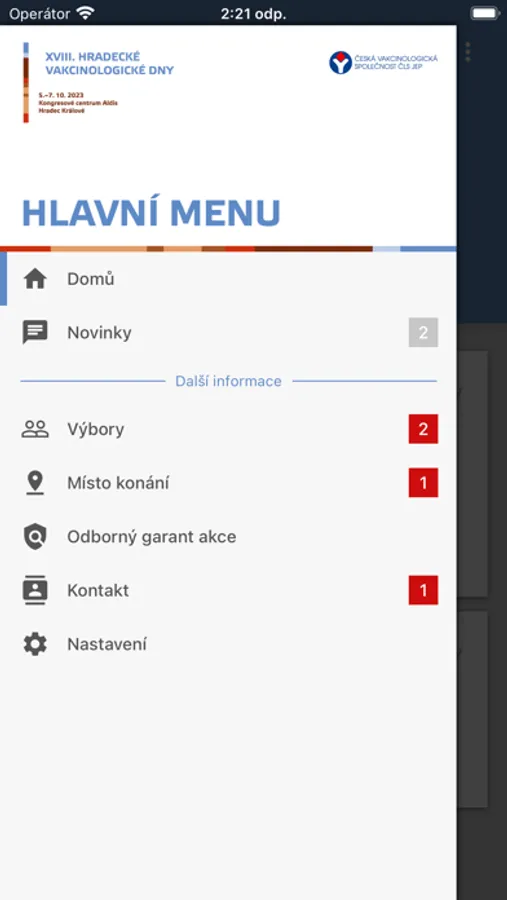Tap the red Kontakt notification badge

point(423,590)
